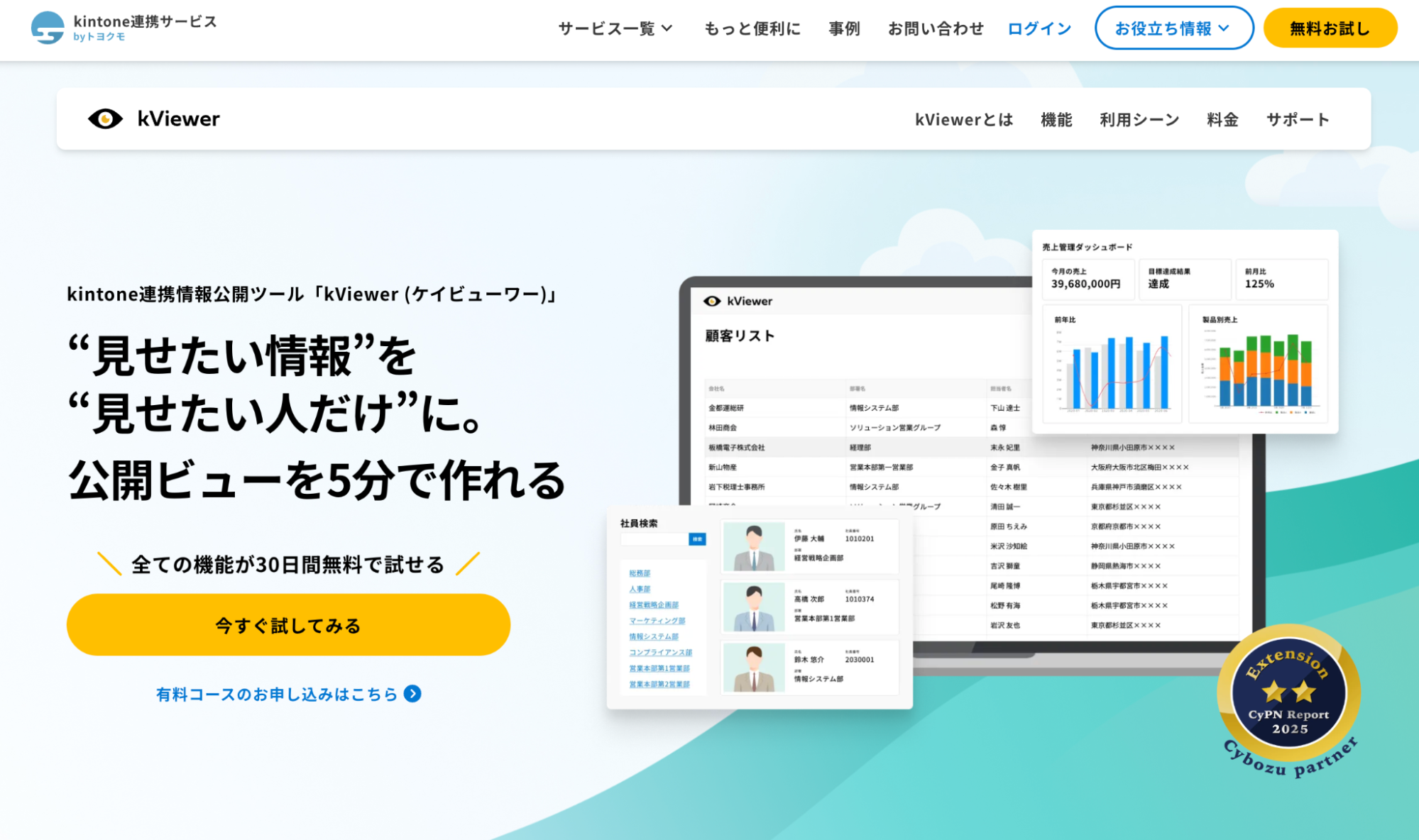Select the 利用シーン navigation item
Image resolution: width=1419 pixels, height=840 pixels.
(x=1139, y=120)
